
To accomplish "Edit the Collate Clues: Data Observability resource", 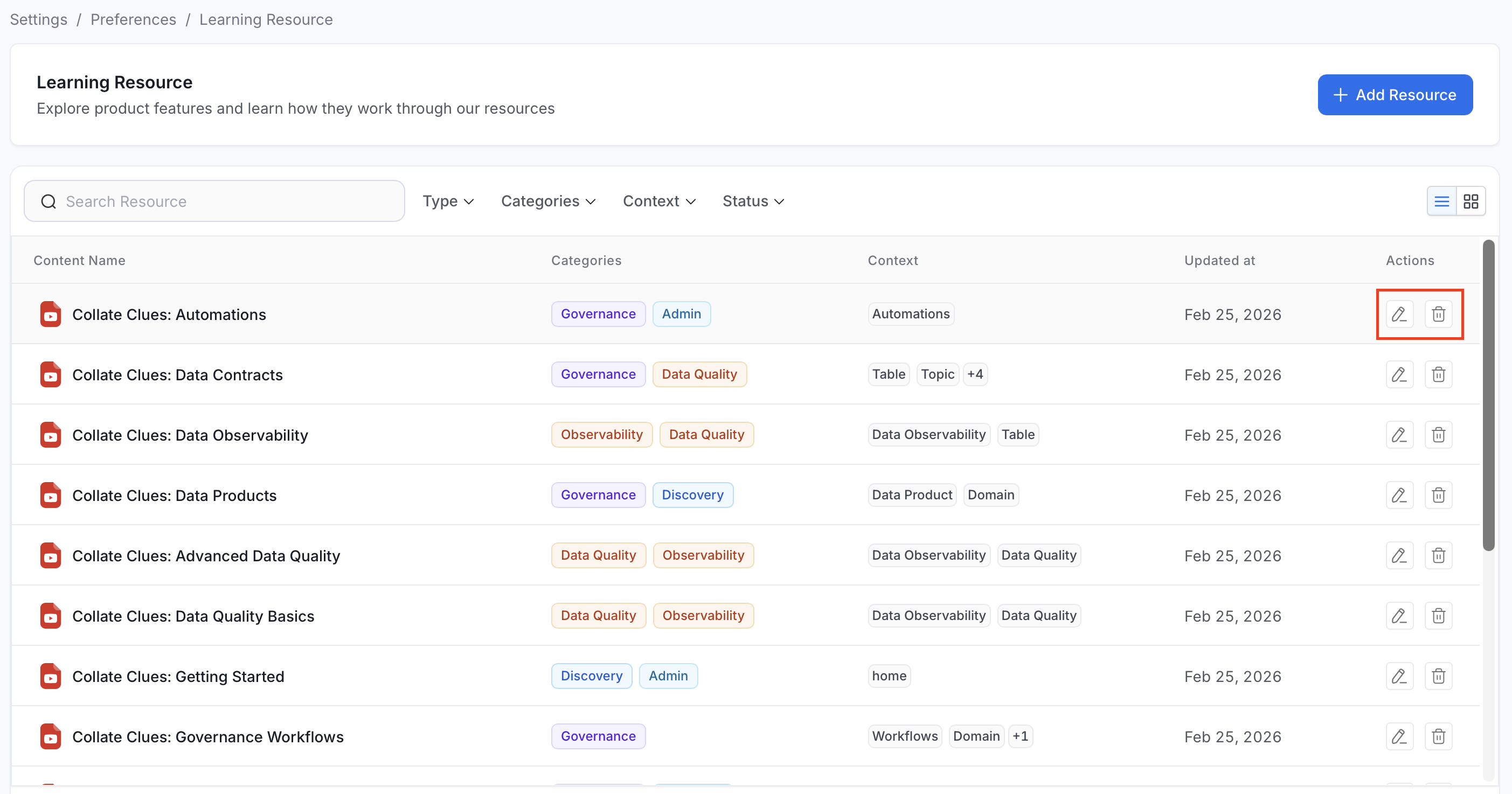I will pos(1399,435).
